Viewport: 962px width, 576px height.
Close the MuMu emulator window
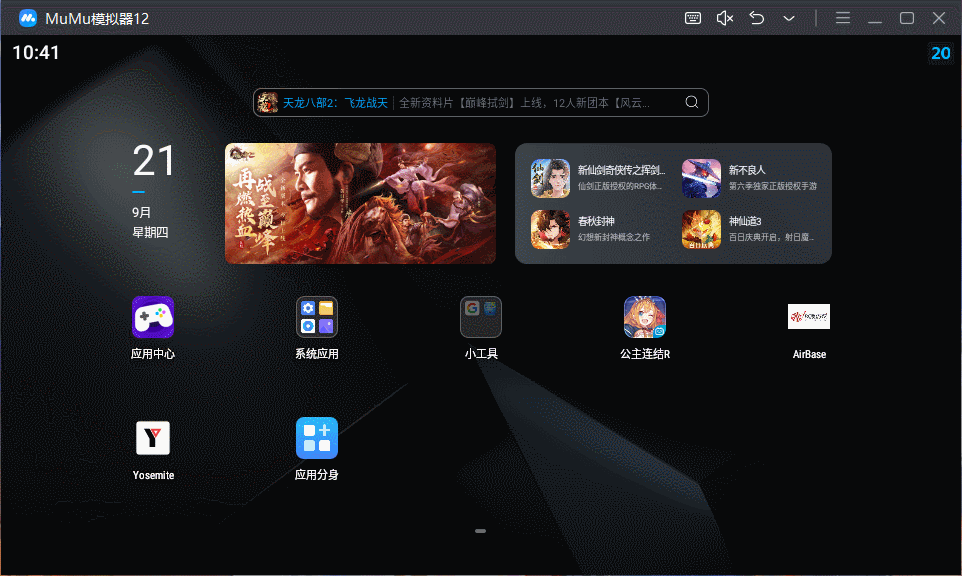coord(939,18)
